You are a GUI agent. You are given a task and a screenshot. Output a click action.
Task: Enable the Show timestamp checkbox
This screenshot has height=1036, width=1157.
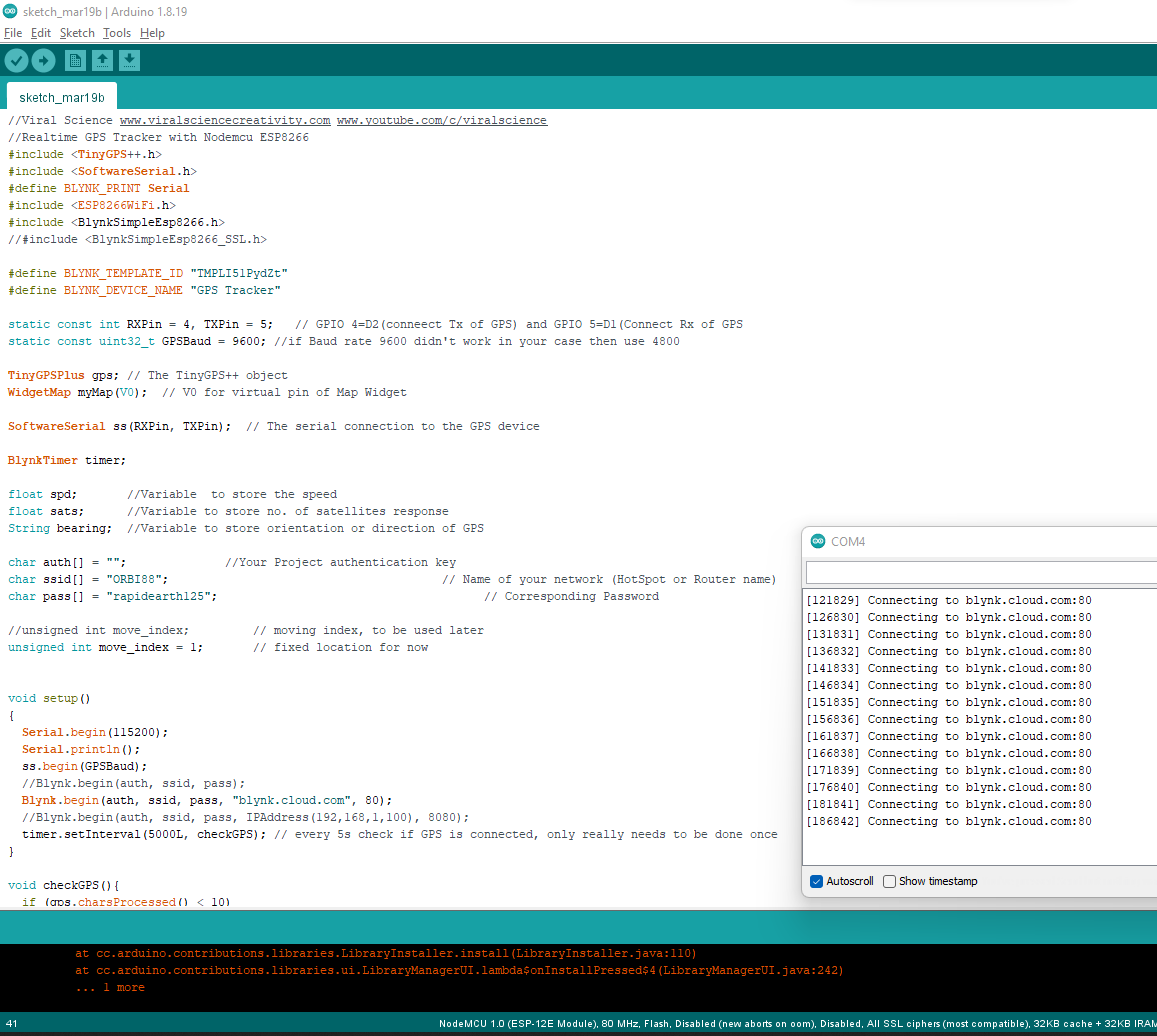coord(889,881)
